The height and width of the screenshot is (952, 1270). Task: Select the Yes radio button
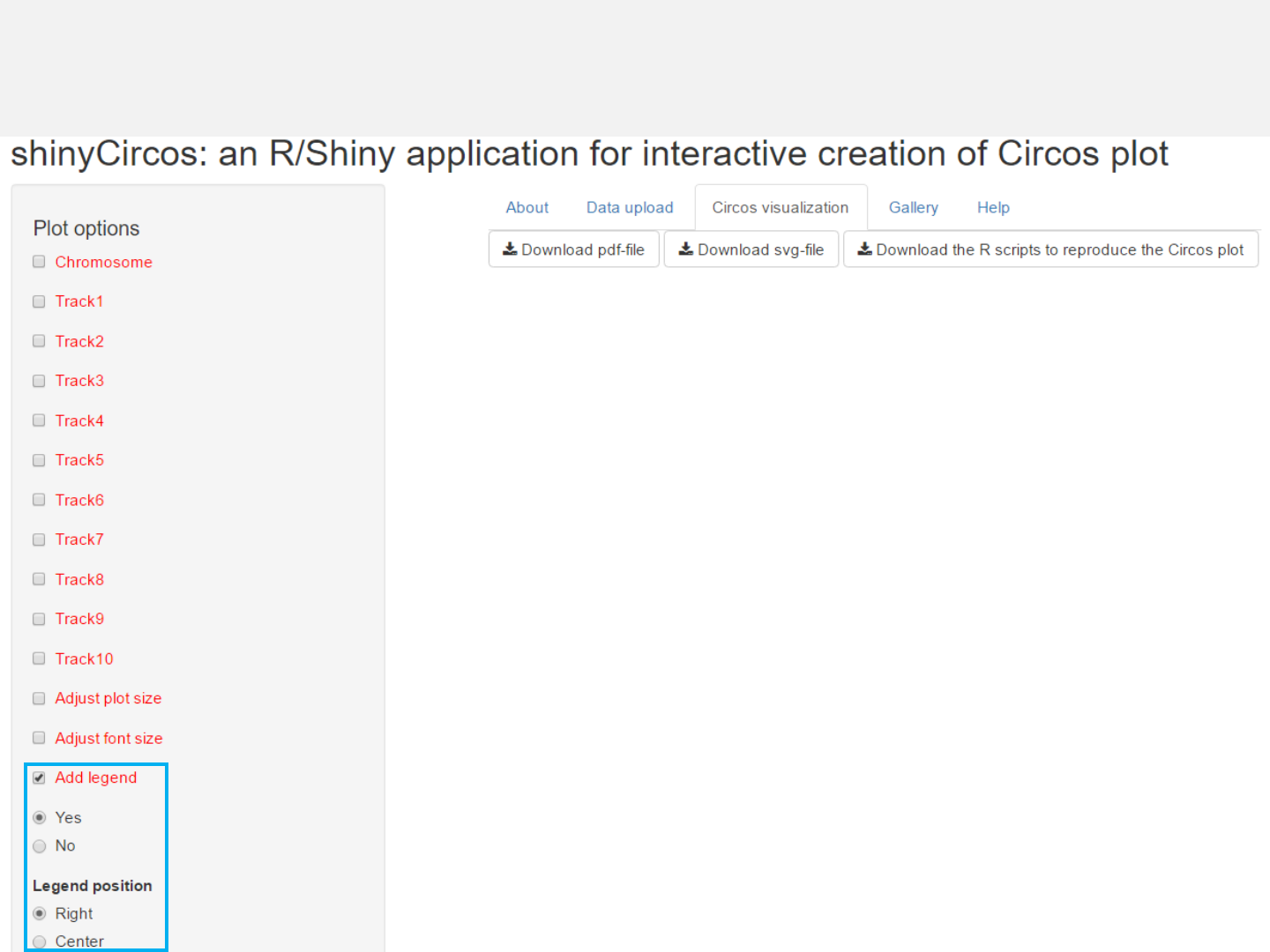pyautogui.click(x=39, y=817)
